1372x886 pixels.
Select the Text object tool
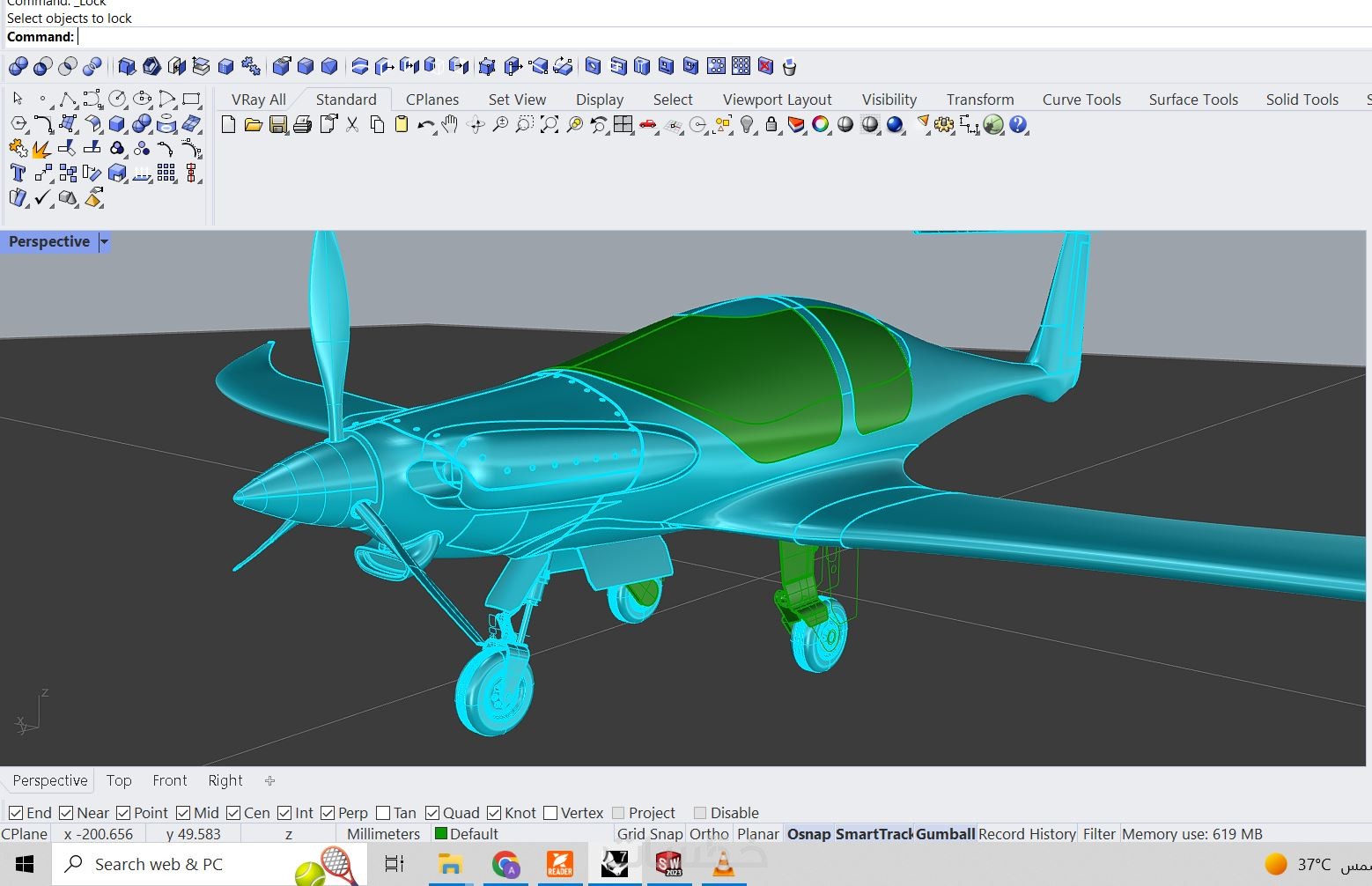pos(18,174)
